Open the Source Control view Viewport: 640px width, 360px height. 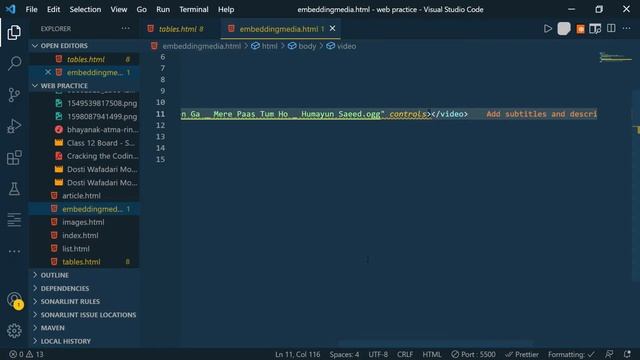(x=14, y=95)
